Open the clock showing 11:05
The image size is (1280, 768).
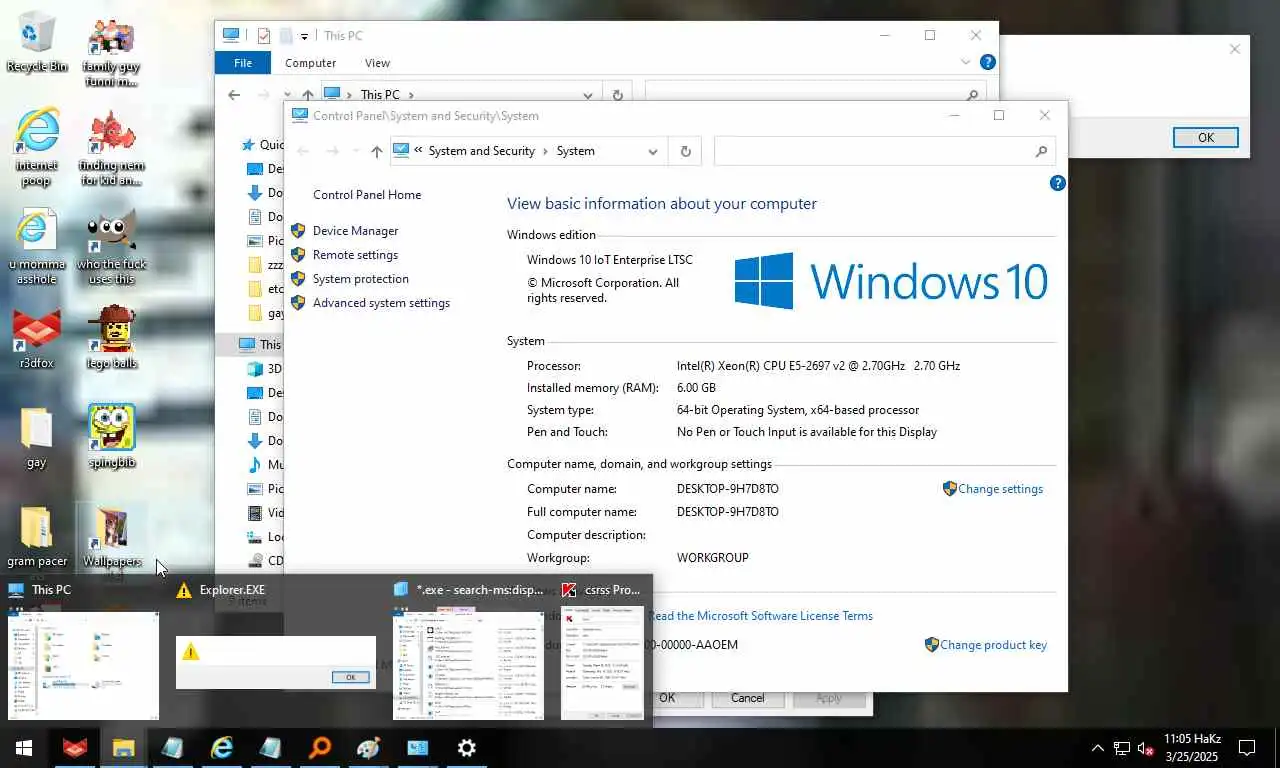tap(1192, 747)
